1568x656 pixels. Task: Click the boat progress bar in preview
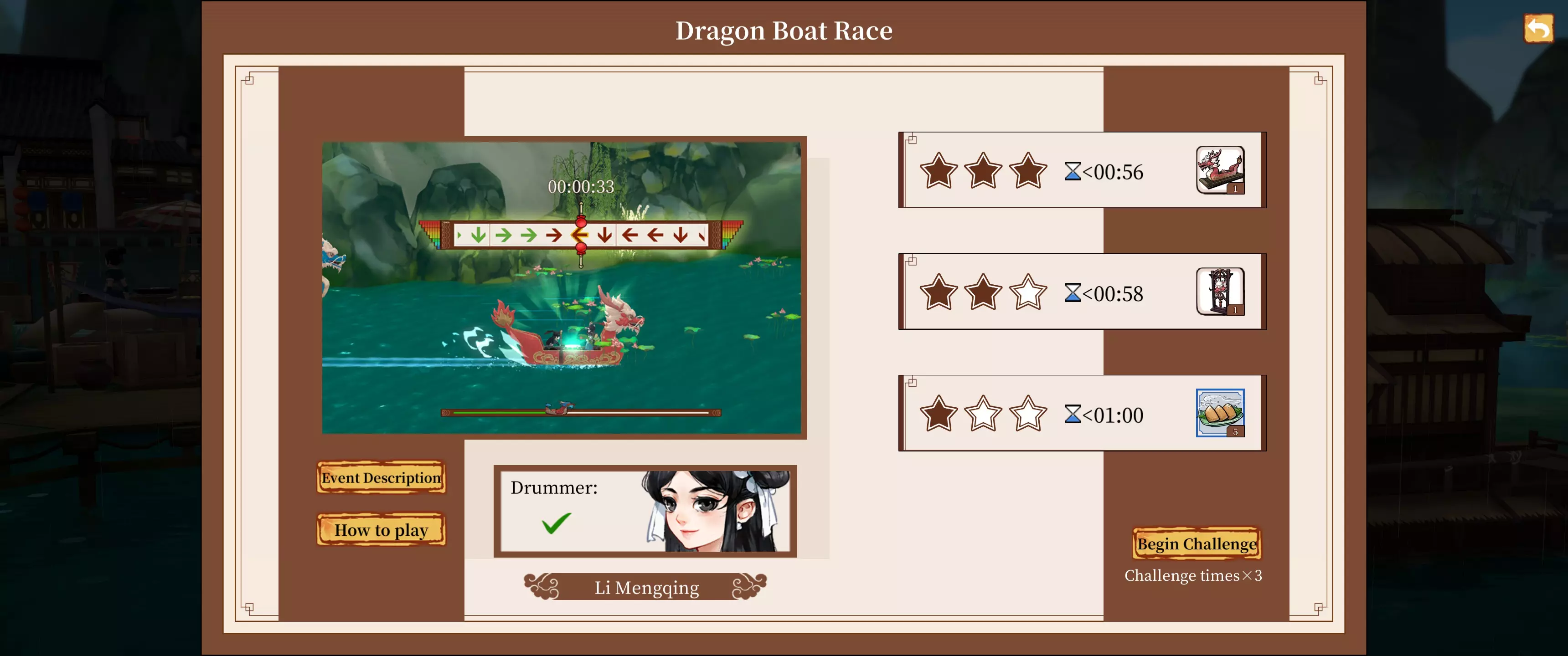tap(581, 413)
